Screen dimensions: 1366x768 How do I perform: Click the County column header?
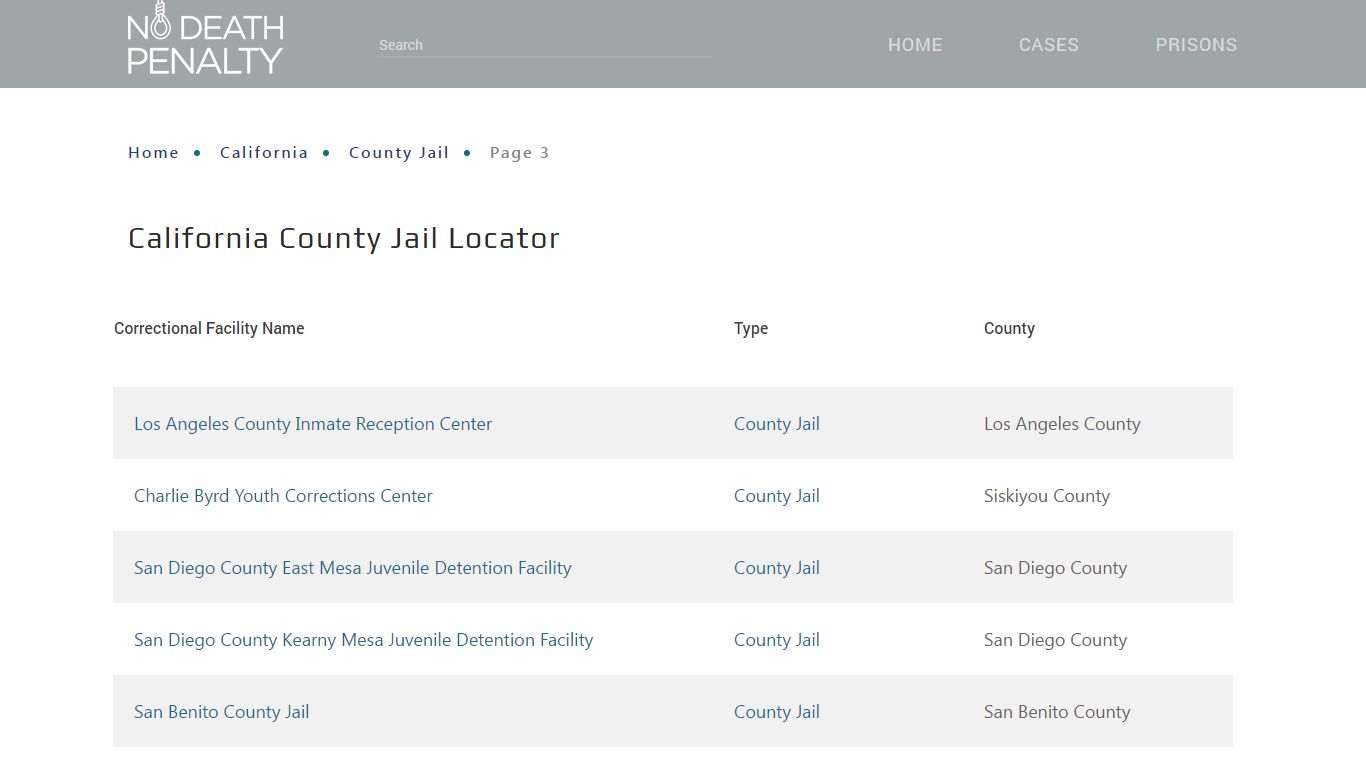click(x=1009, y=328)
